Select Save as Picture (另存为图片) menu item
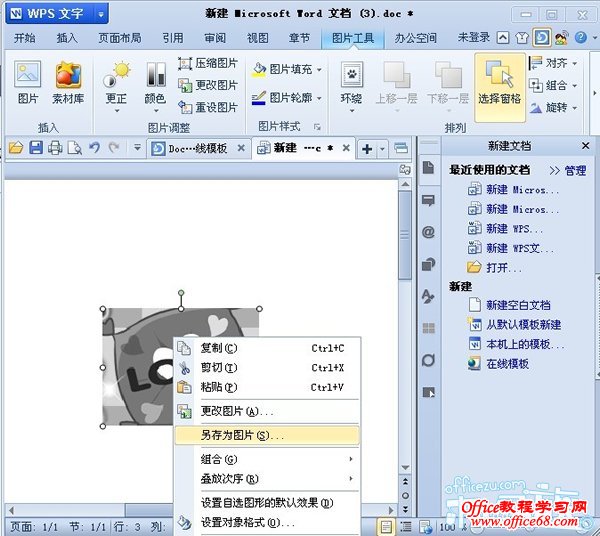The width and height of the screenshot is (600, 536). [242, 435]
